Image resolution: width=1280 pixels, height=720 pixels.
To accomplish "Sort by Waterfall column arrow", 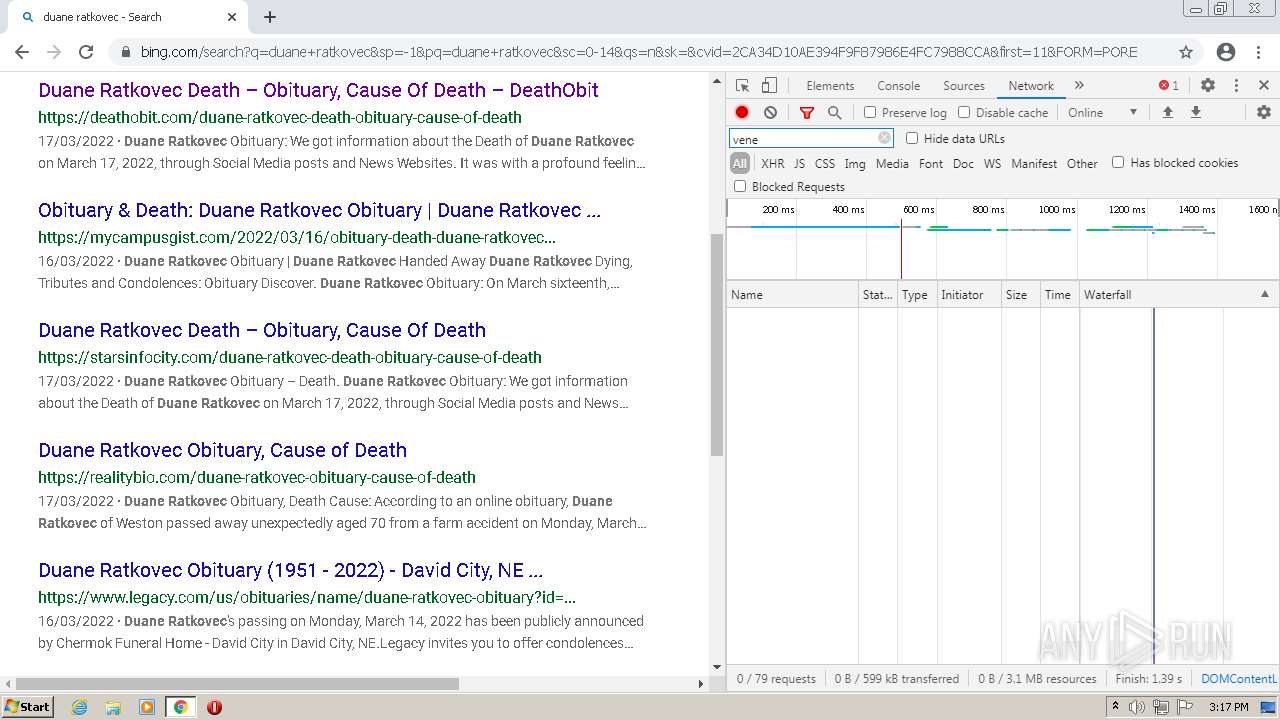I will click(x=1264, y=294).
